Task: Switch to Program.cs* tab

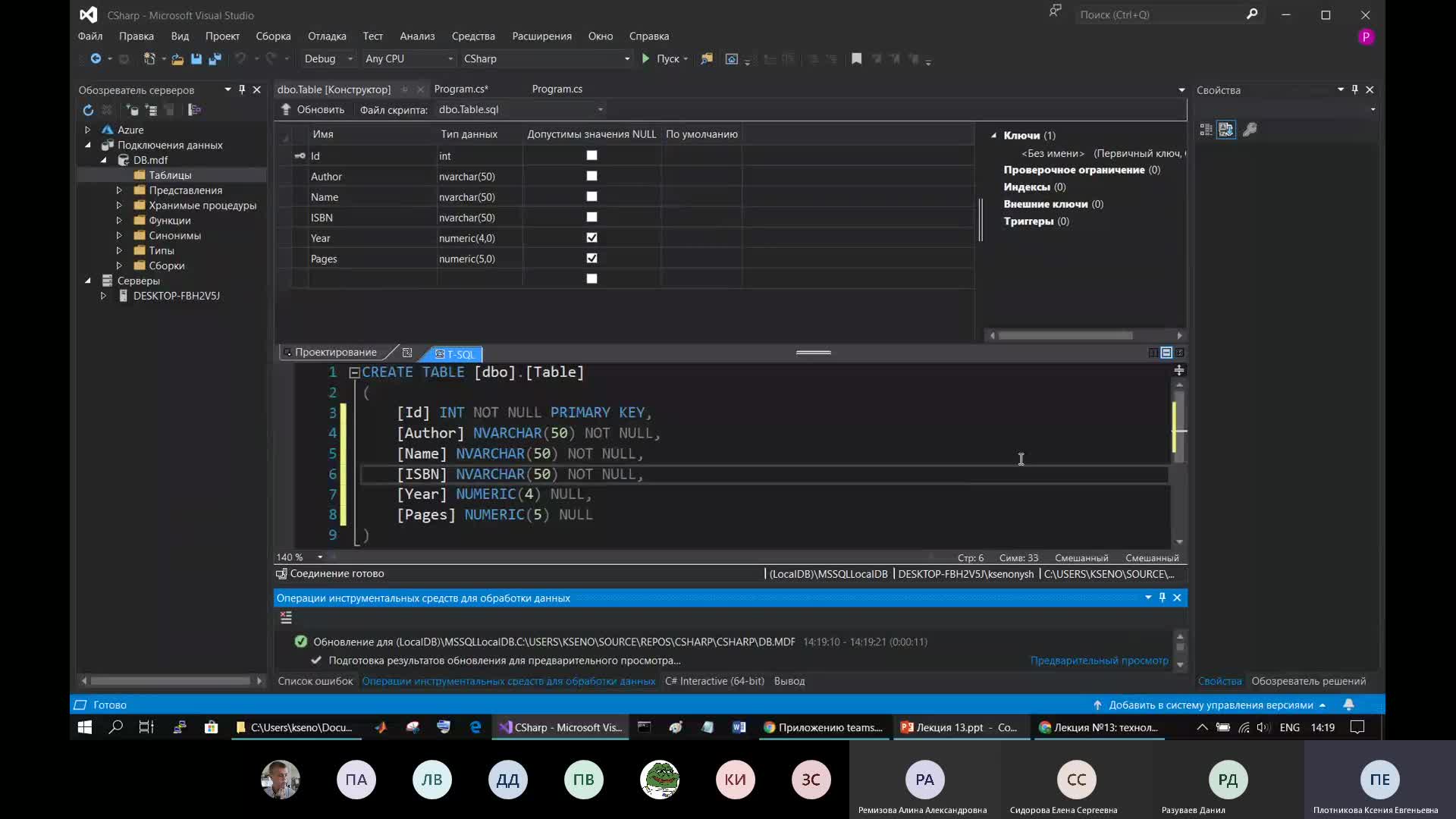Action: [461, 89]
